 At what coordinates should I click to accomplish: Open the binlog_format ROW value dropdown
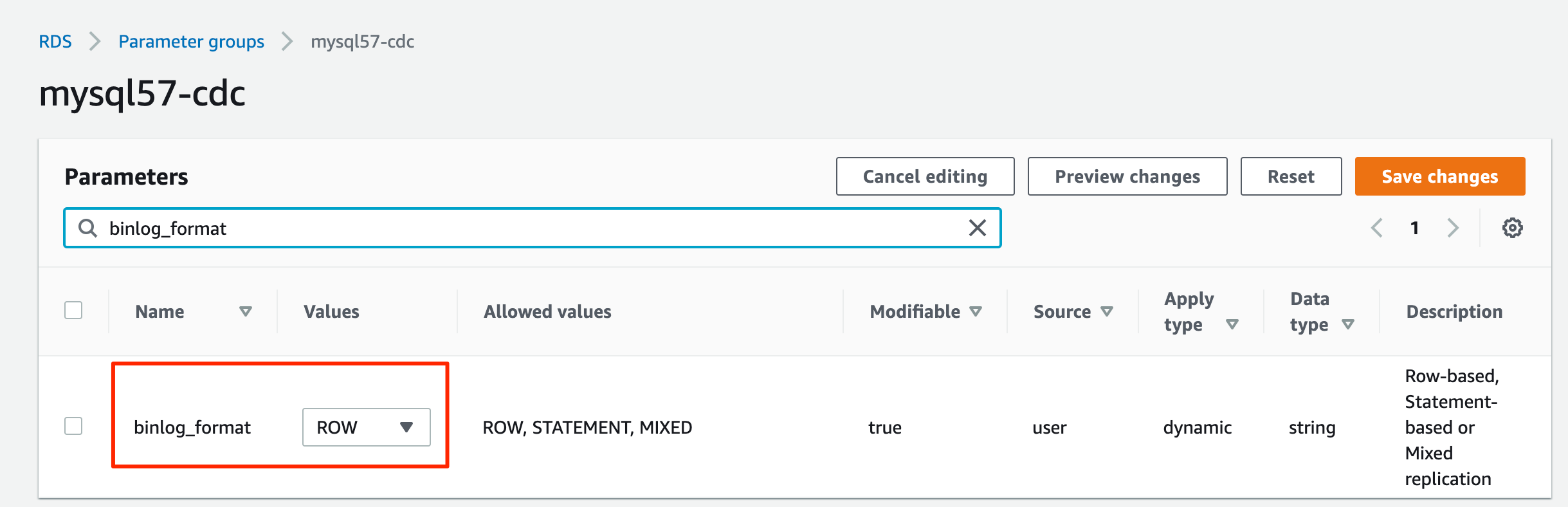click(x=366, y=427)
